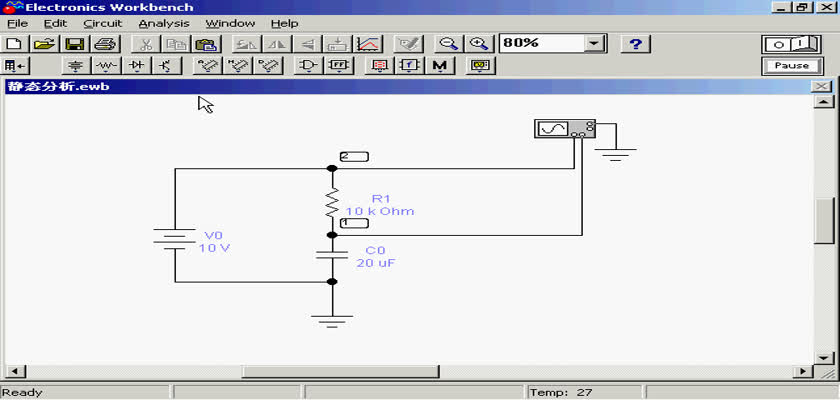840x400 pixels.
Task: Open the zoom percentage dropdown
Action: tap(596, 44)
